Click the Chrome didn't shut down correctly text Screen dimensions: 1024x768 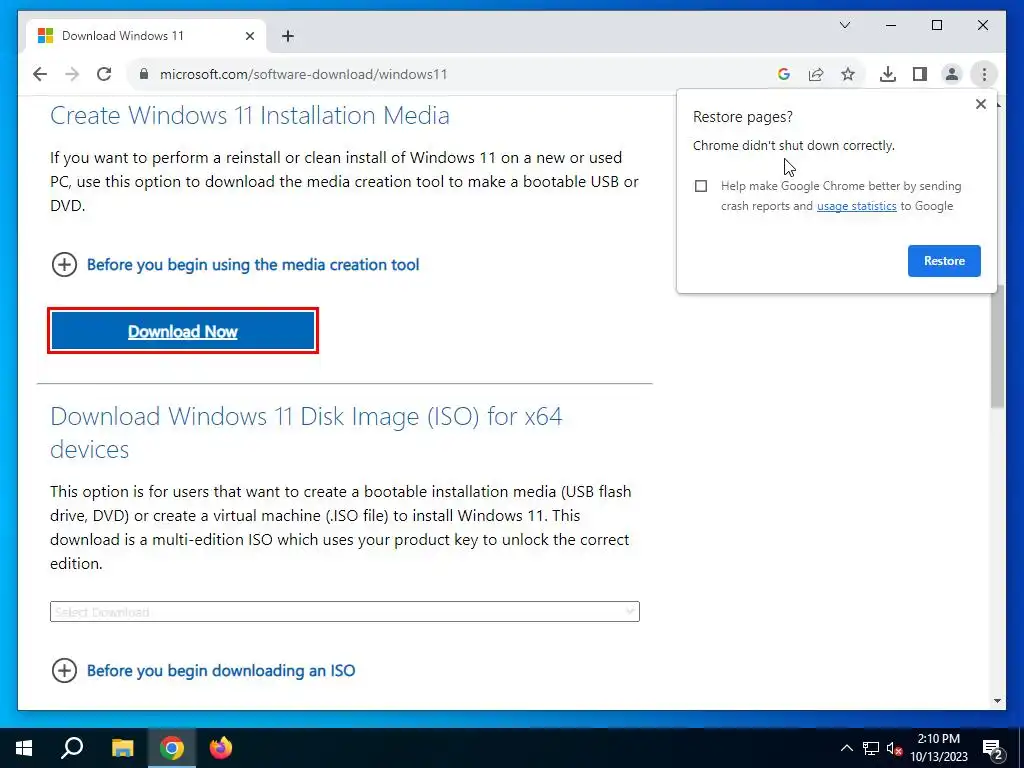click(793, 146)
